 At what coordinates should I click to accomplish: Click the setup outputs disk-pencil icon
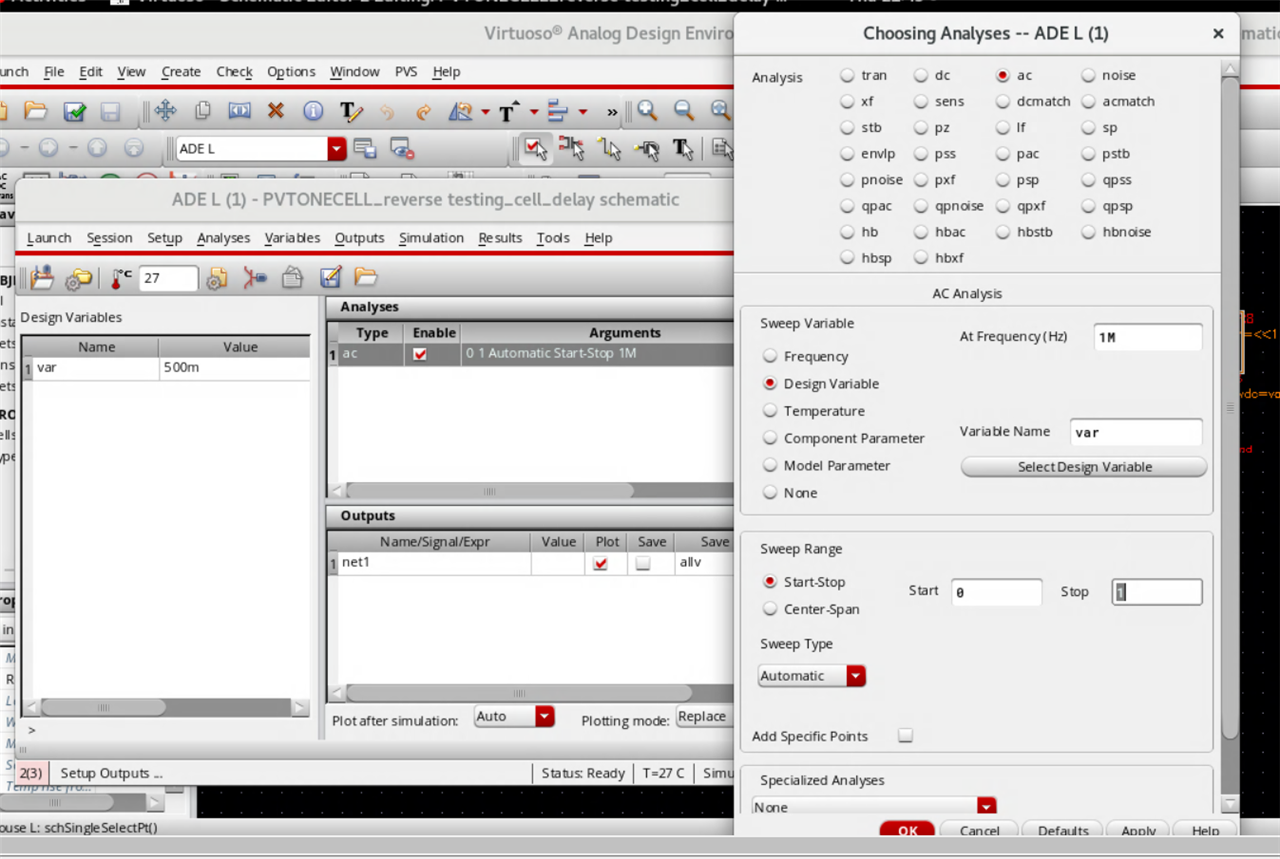coord(330,278)
